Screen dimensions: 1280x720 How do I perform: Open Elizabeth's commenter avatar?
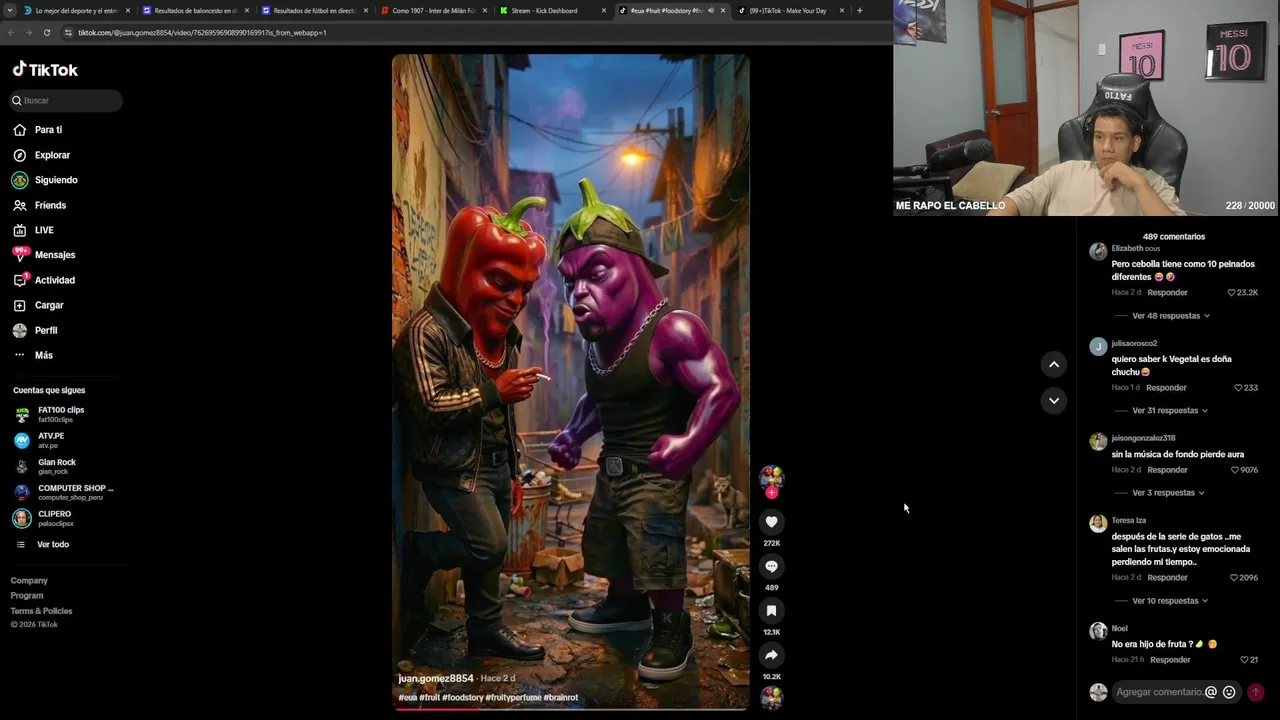coord(1098,252)
